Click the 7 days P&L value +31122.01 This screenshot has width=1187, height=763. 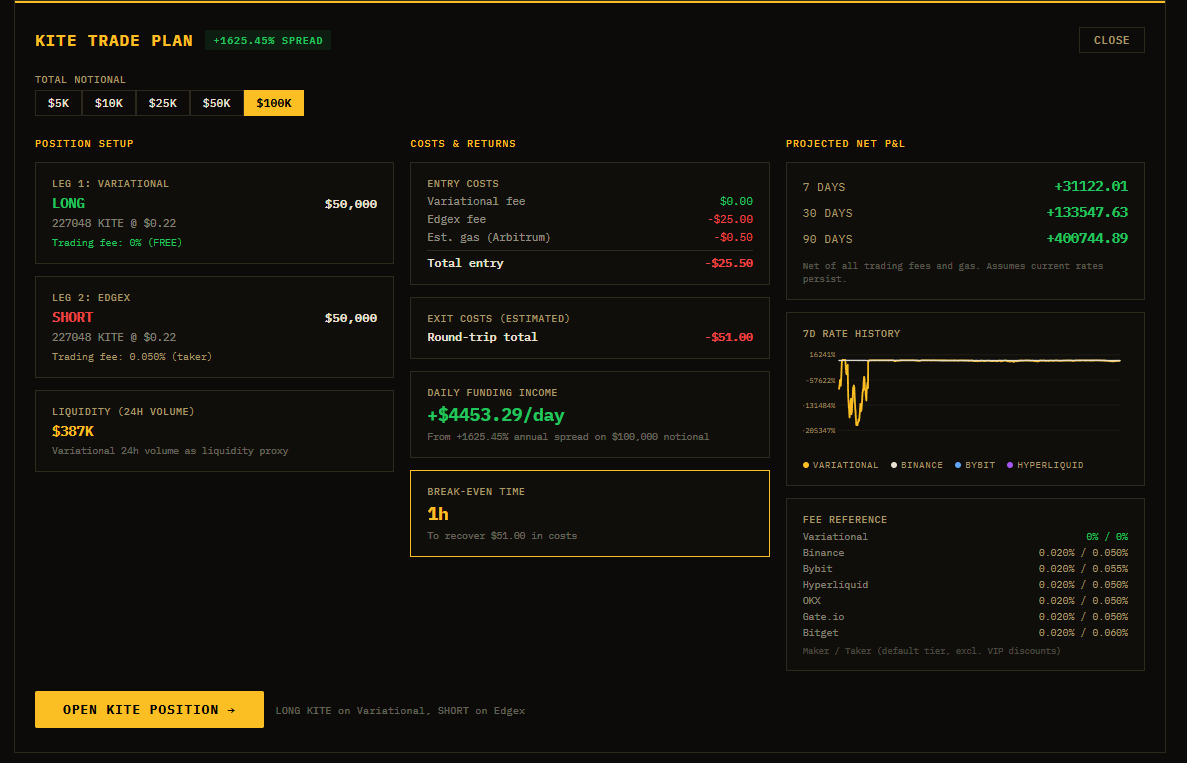pos(1091,186)
